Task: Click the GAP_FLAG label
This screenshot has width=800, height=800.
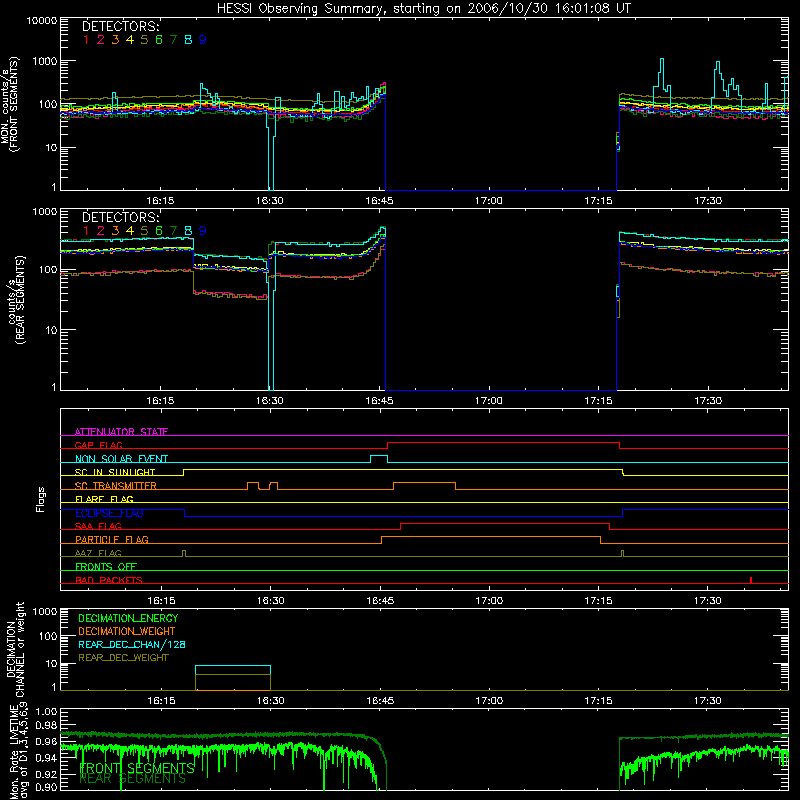Action: click(98, 445)
